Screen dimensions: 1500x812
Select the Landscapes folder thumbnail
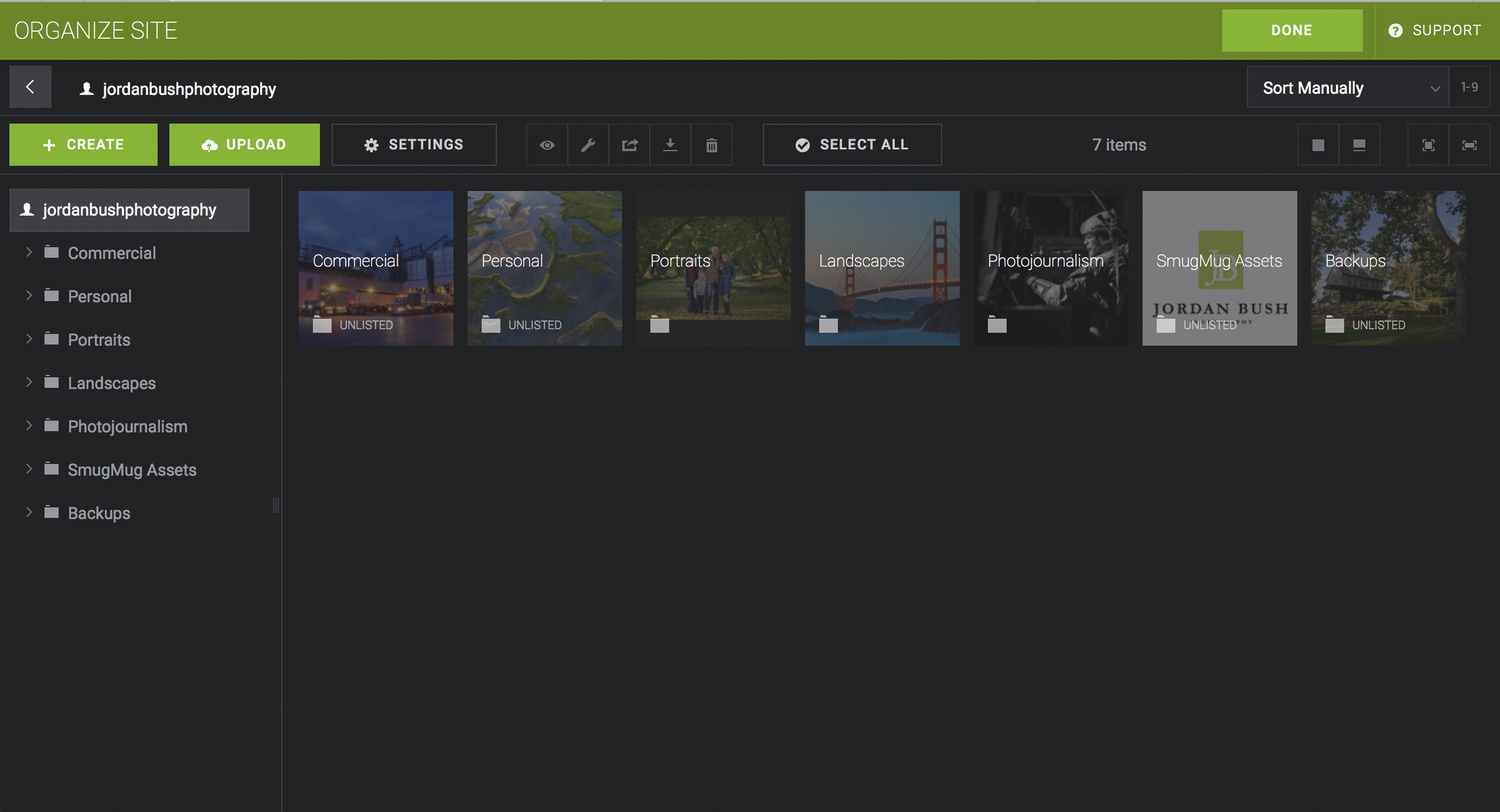[882, 268]
